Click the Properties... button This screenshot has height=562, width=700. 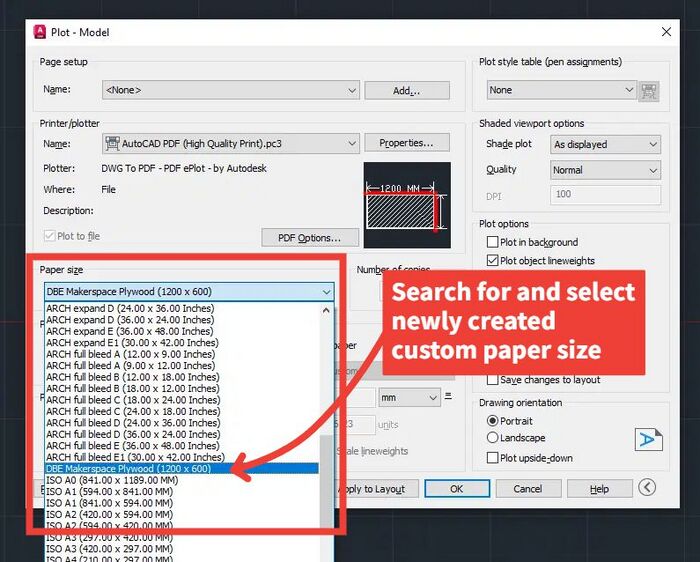[407, 143]
